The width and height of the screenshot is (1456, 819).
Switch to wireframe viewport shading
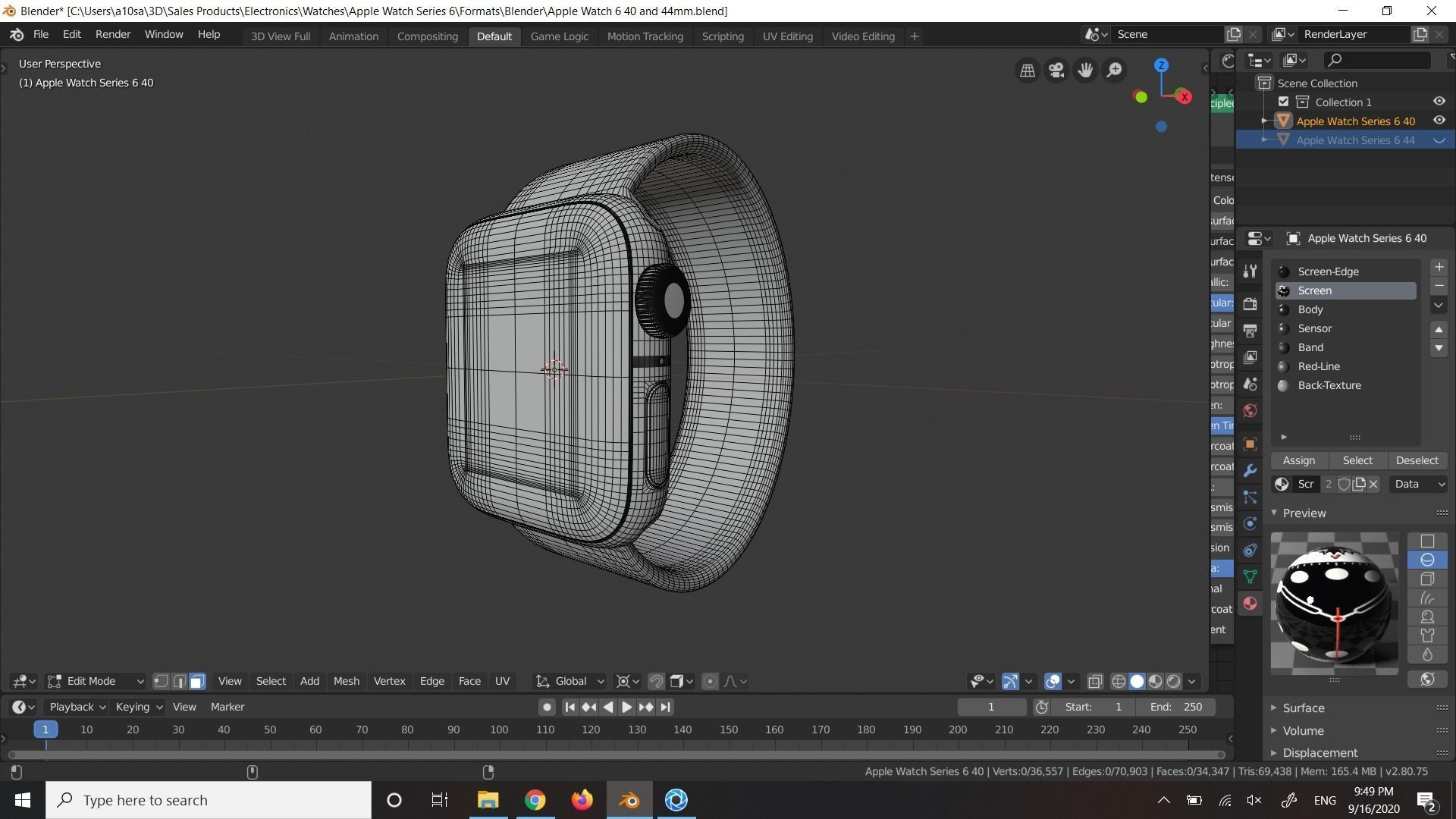1119,681
